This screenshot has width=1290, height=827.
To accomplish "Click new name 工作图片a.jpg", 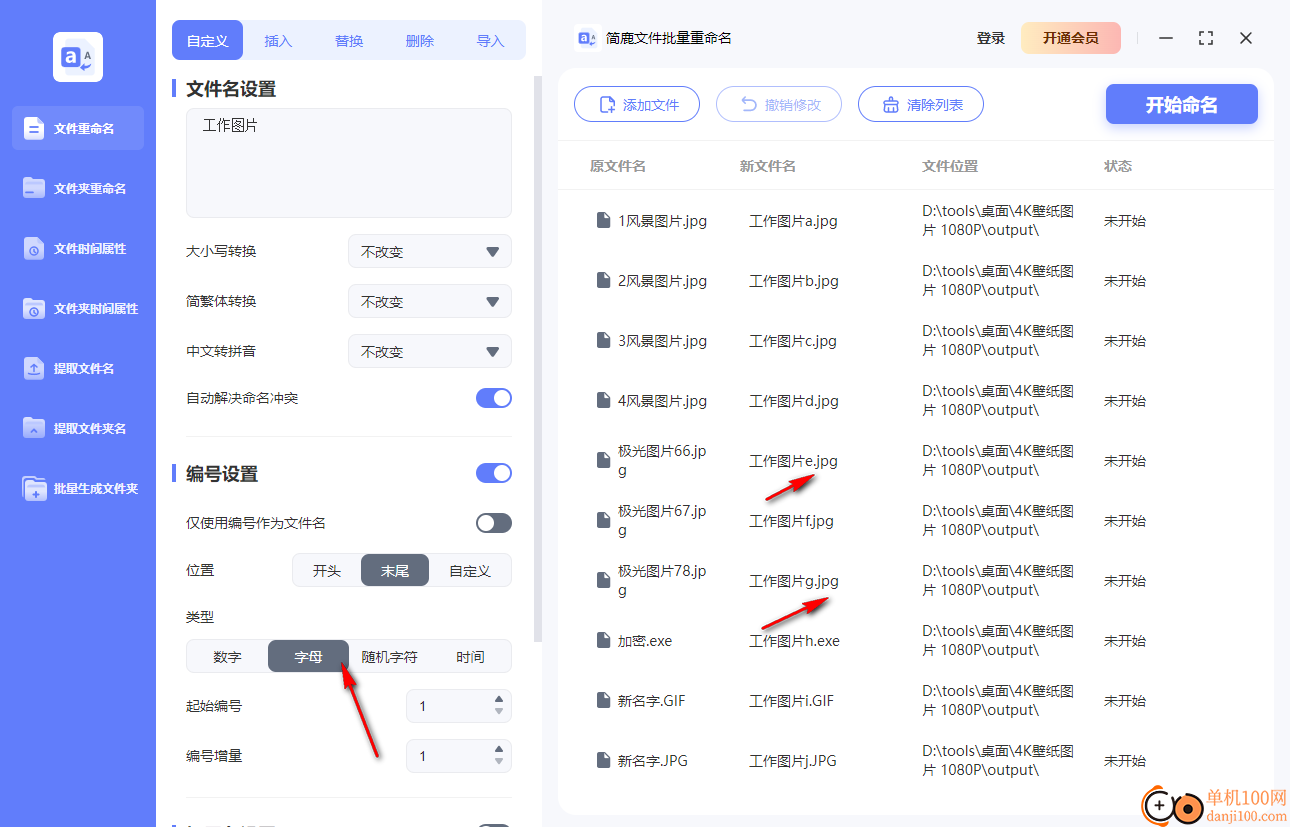I will 793,221.
